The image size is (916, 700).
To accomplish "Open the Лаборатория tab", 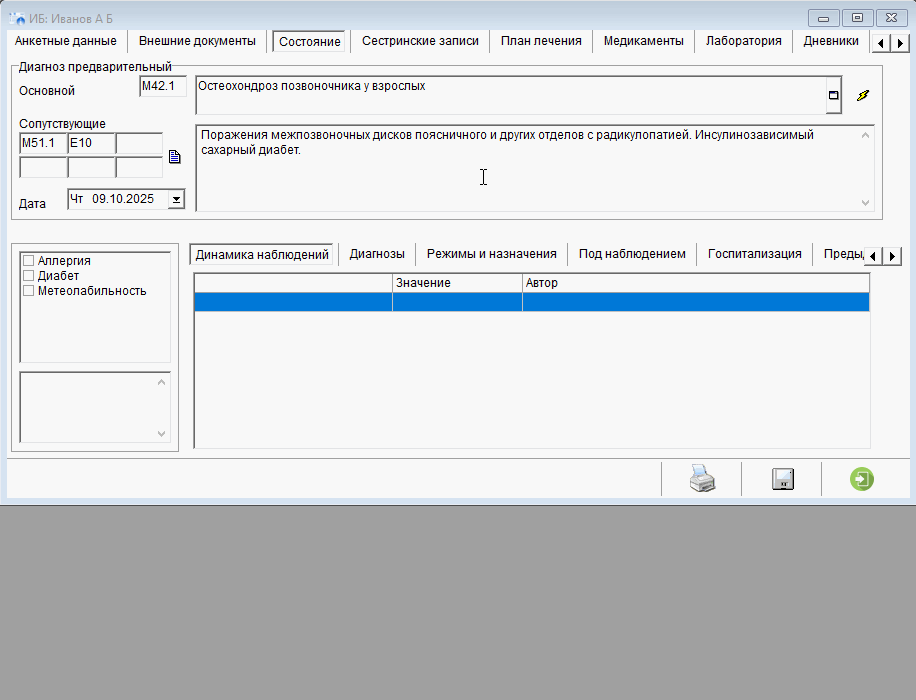I will point(743,41).
